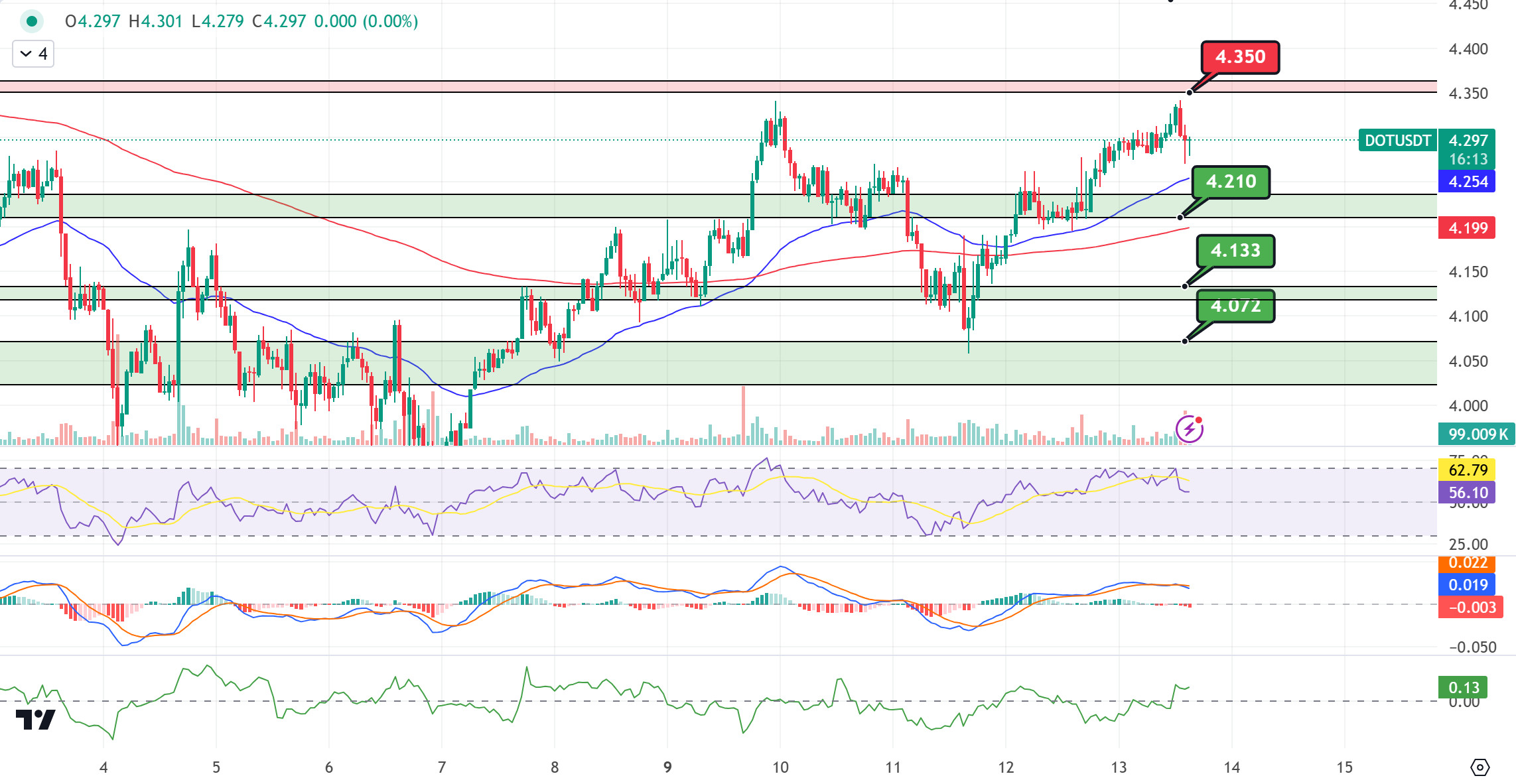The width and height of the screenshot is (1516, 784).
Task: Expand the indicators legend showing 4
Action: [x=33, y=54]
